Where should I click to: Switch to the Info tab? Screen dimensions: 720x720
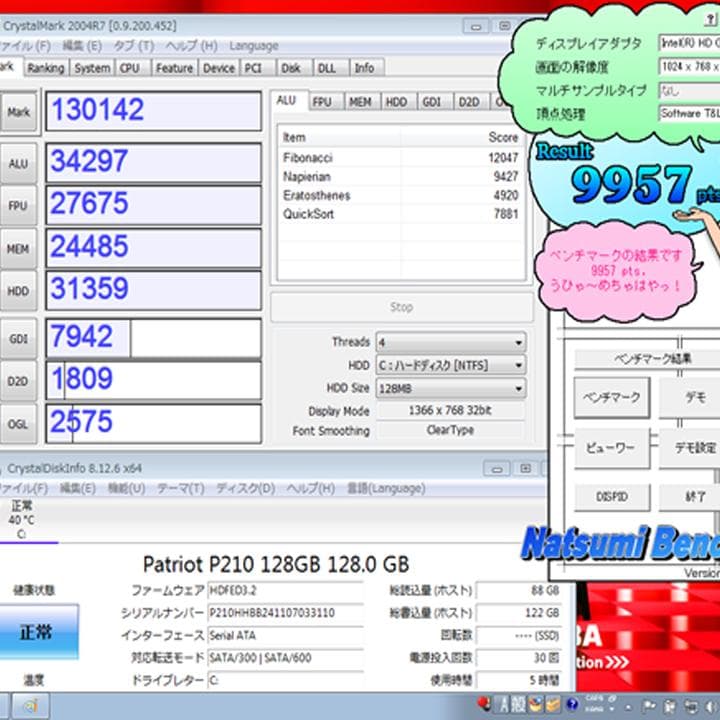[366, 68]
